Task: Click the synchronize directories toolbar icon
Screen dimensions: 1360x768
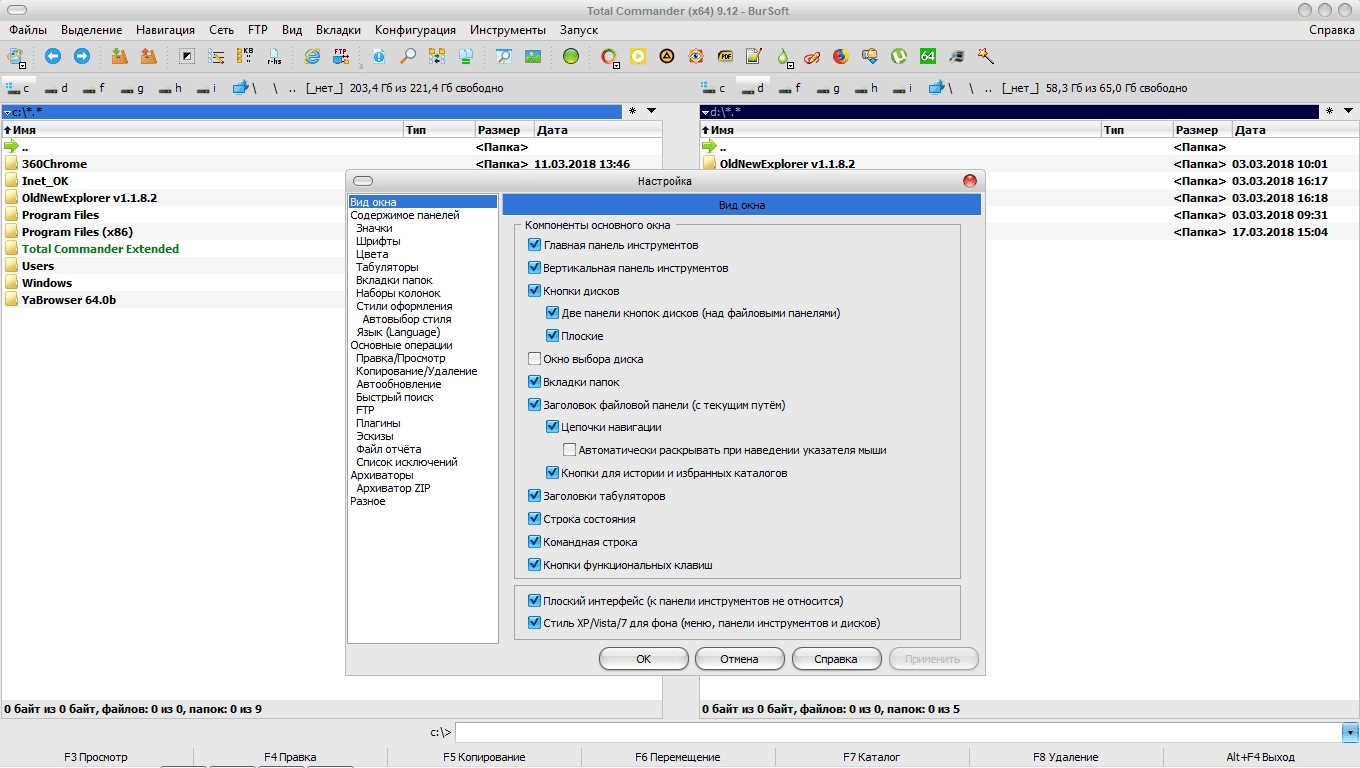Action: [x=437, y=56]
